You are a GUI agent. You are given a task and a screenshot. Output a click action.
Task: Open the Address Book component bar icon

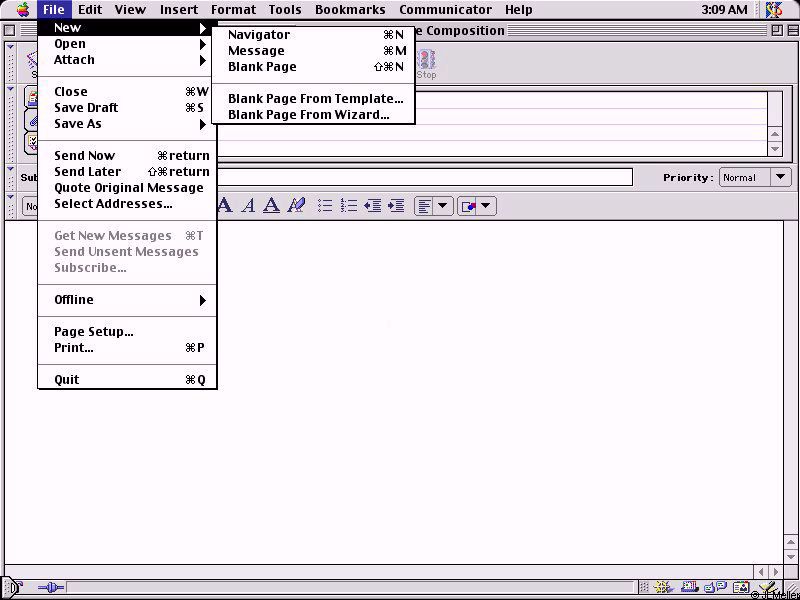741,587
